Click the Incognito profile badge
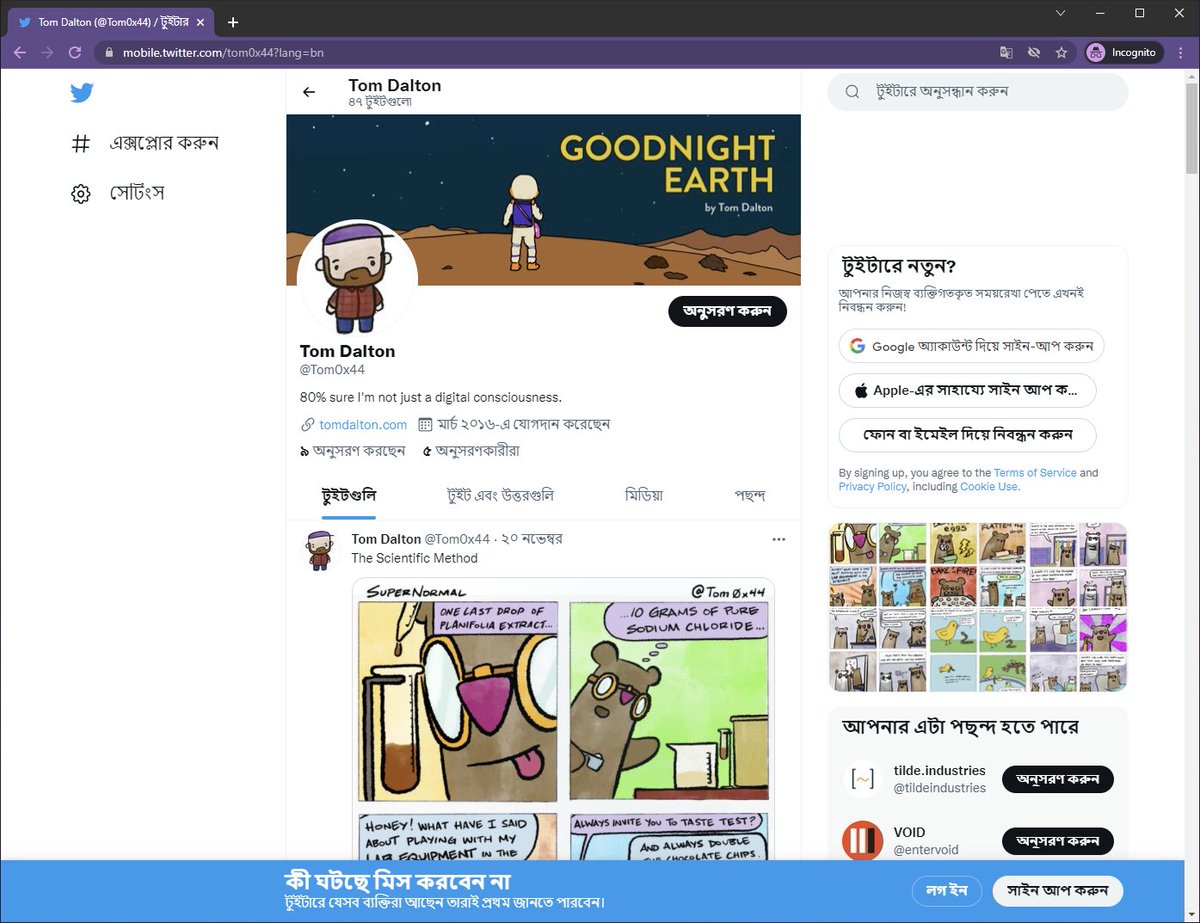1200x923 pixels. (1124, 52)
